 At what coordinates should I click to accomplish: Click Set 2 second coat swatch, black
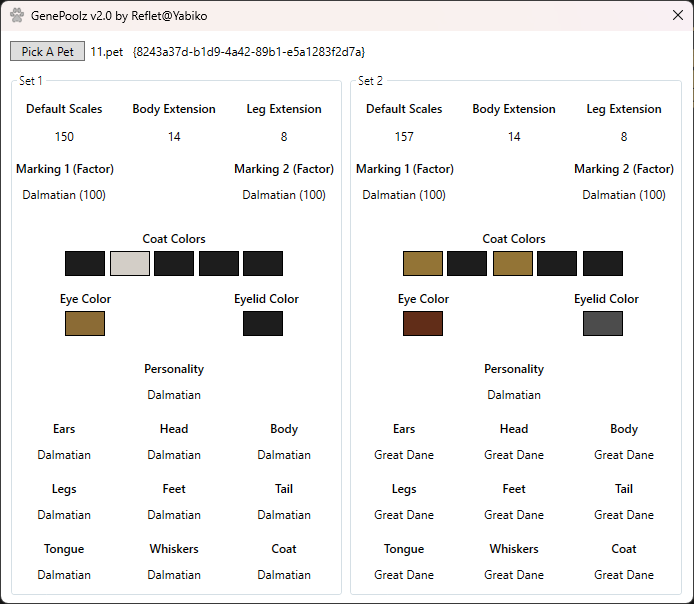coord(467,263)
